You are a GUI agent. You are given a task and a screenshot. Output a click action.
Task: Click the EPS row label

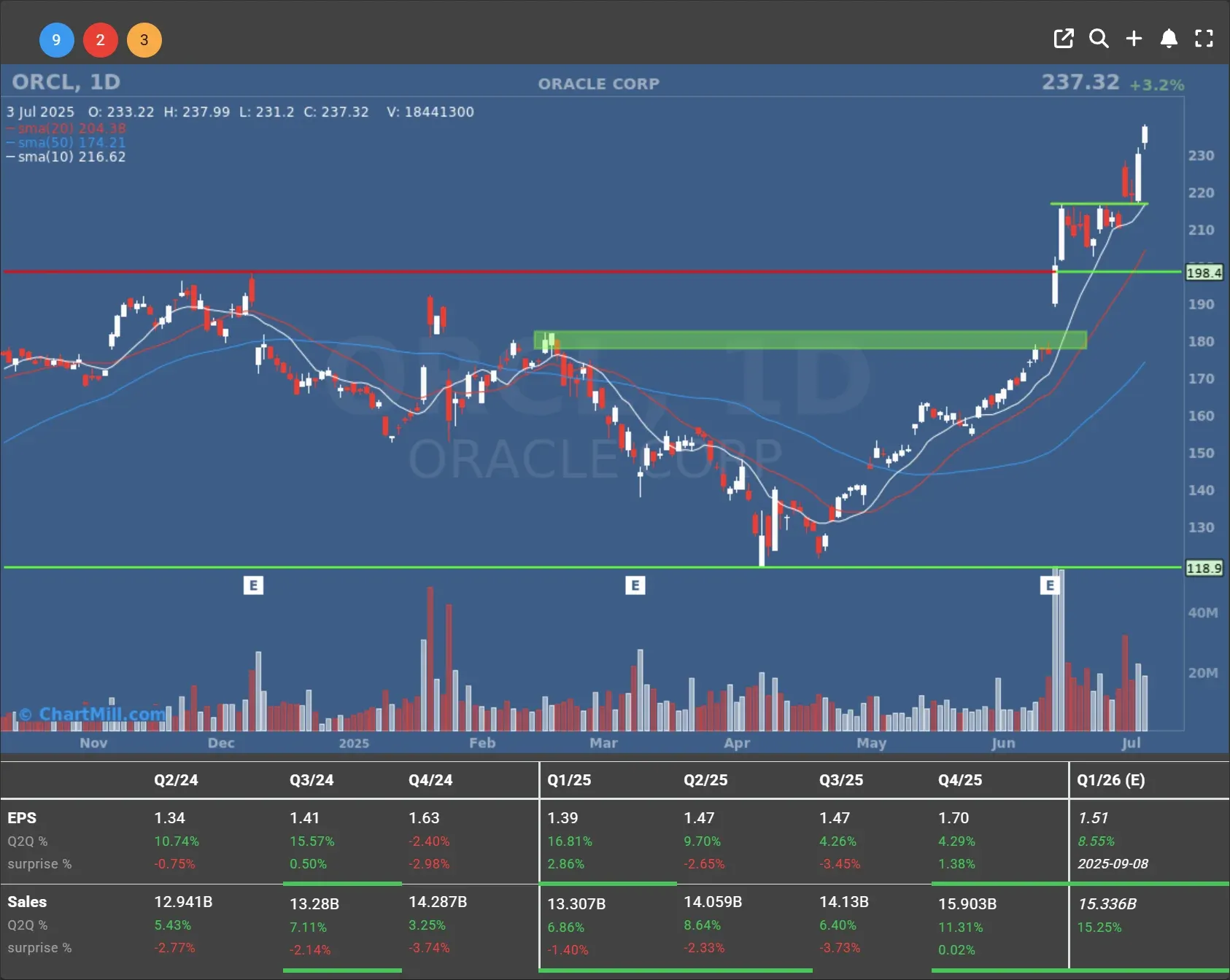pos(22,818)
